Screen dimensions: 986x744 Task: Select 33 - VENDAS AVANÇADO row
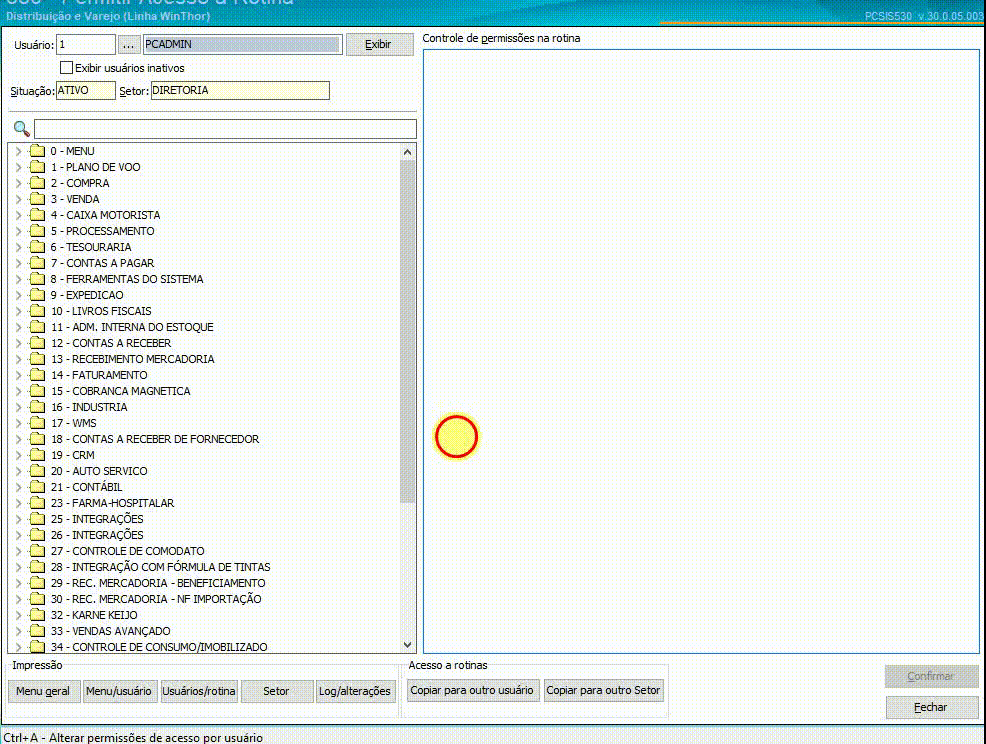pos(111,631)
